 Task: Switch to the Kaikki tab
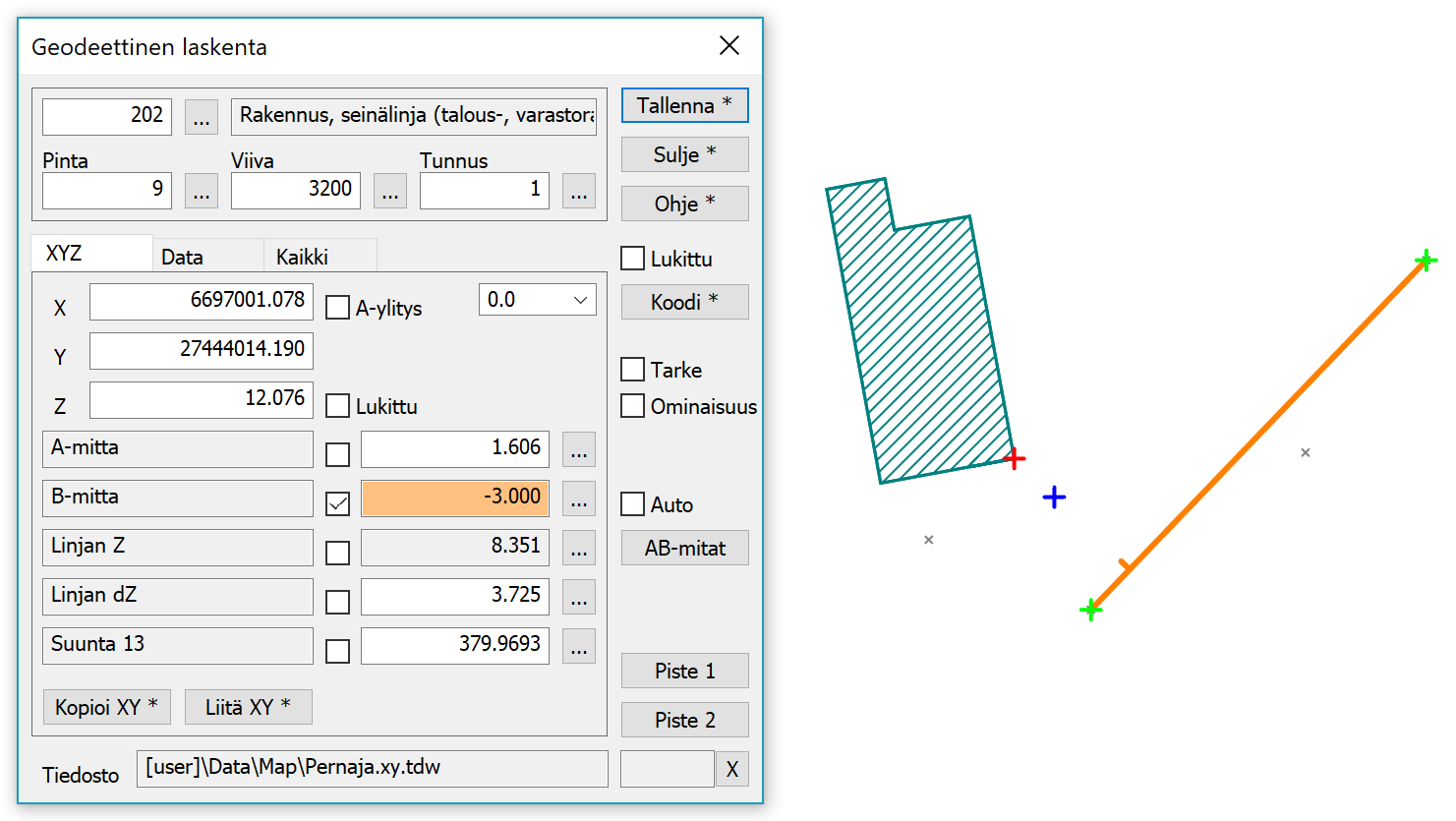click(303, 257)
